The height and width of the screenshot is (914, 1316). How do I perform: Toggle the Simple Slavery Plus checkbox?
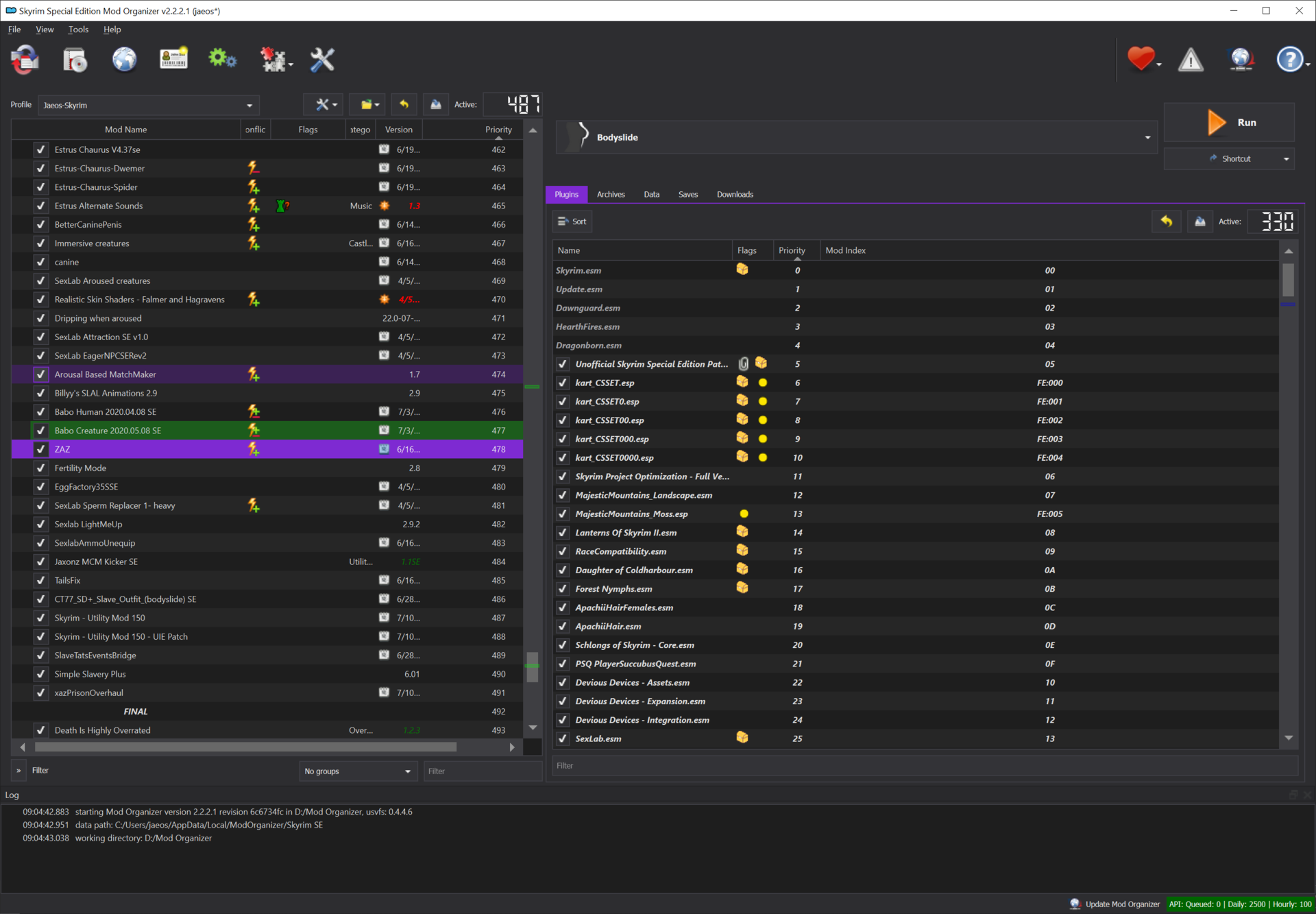pyautogui.click(x=41, y=674)
